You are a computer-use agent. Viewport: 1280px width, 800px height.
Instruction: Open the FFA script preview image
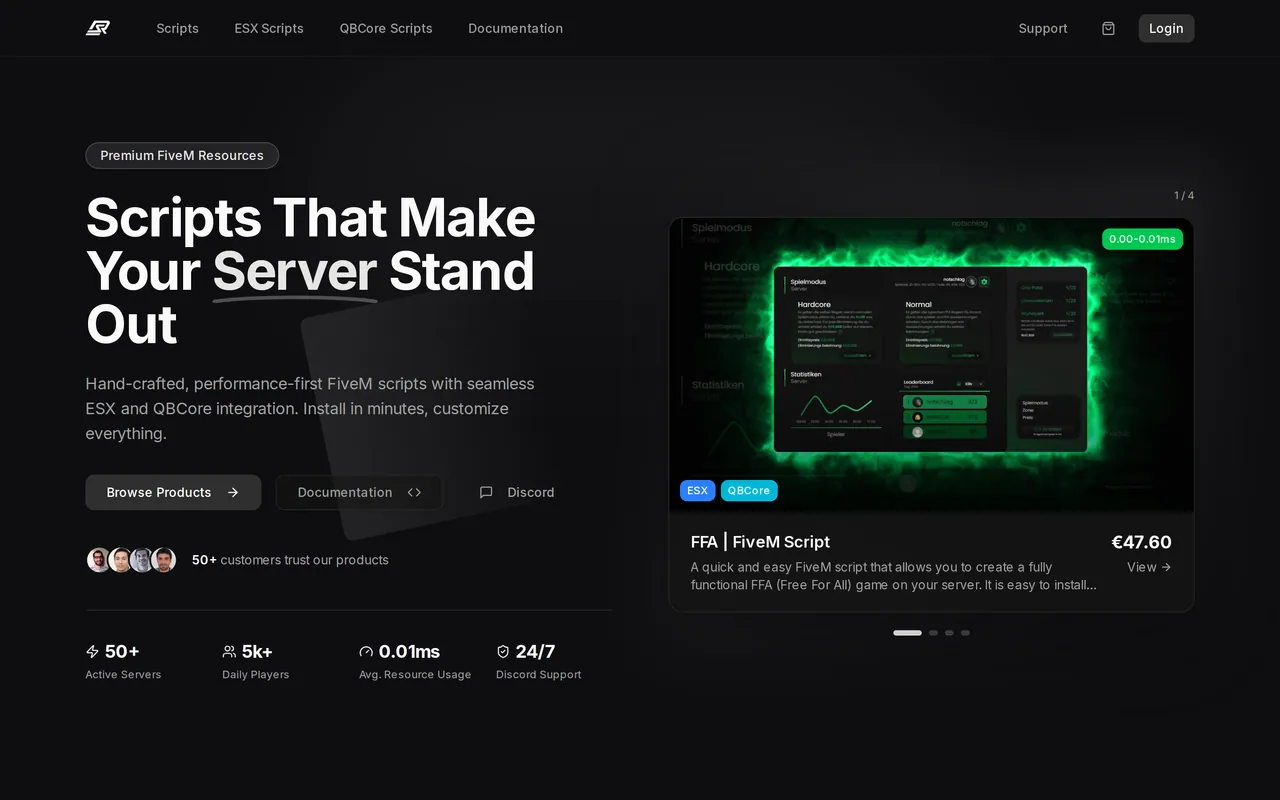[931, 364]
